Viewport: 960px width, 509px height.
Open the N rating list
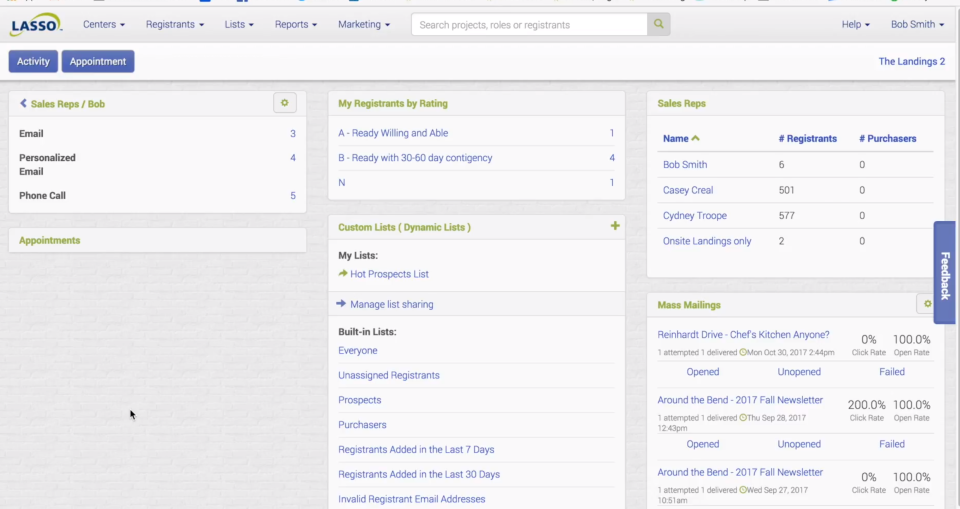(x=342, y=183)
